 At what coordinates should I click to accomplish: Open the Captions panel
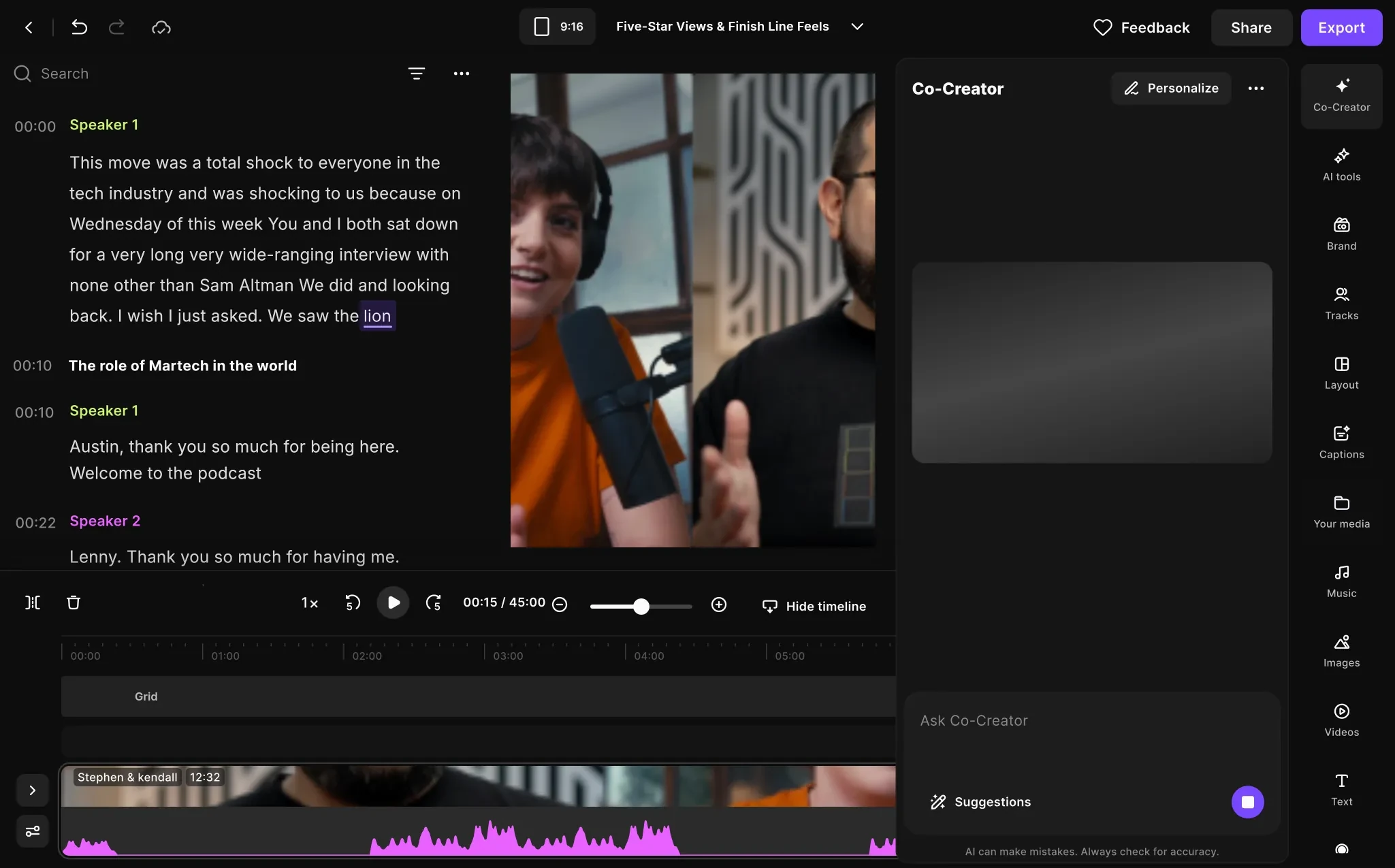(1341, 443)
